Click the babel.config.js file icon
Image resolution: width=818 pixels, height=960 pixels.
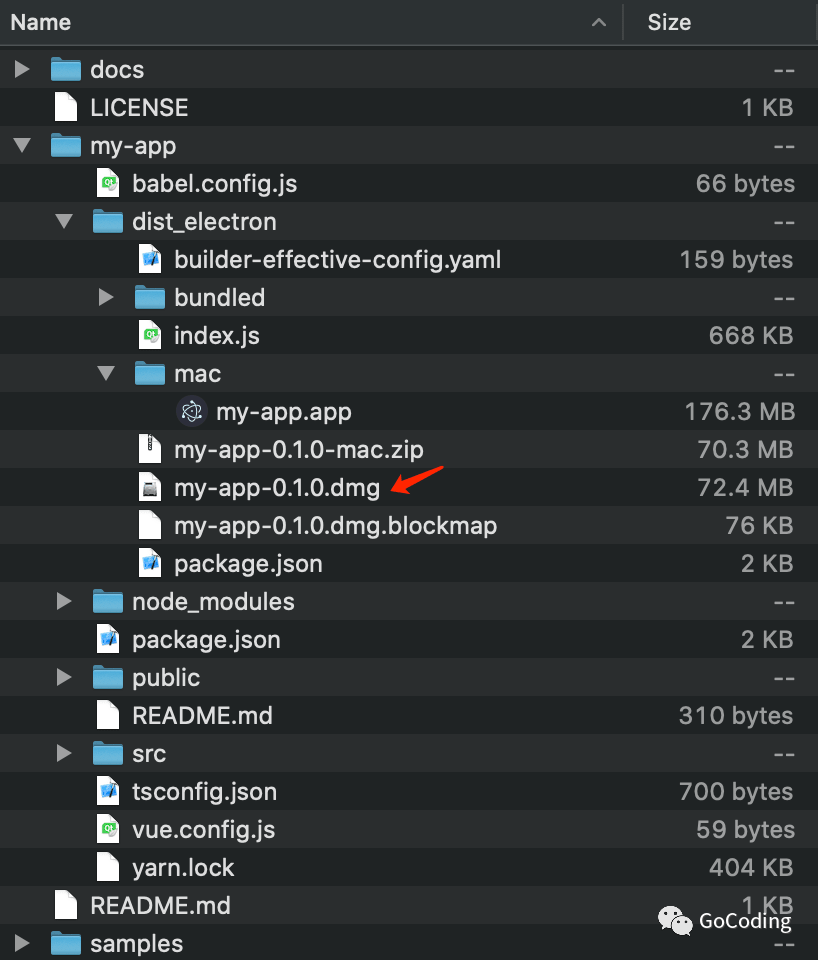[x=107, y=183]
